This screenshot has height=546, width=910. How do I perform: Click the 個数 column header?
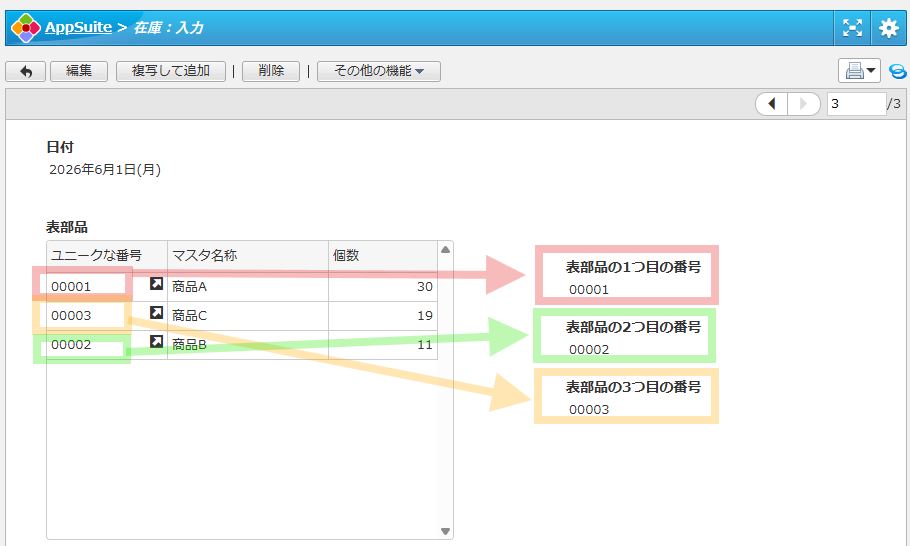pyautogui.click(x=383, y=255)
